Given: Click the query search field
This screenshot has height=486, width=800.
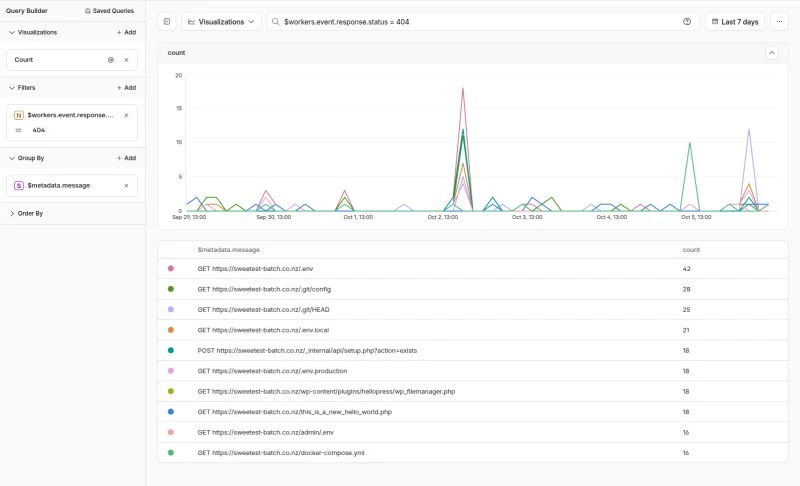Looking at the screenshot, I should 483,21.
